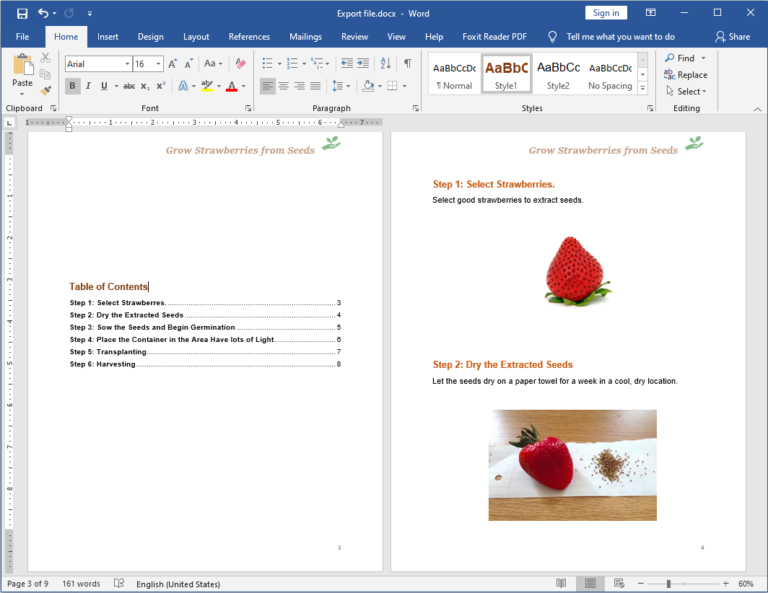768x593 pixels.
Task: Apply the No Spacing style
Action: (x=610, y=74)
